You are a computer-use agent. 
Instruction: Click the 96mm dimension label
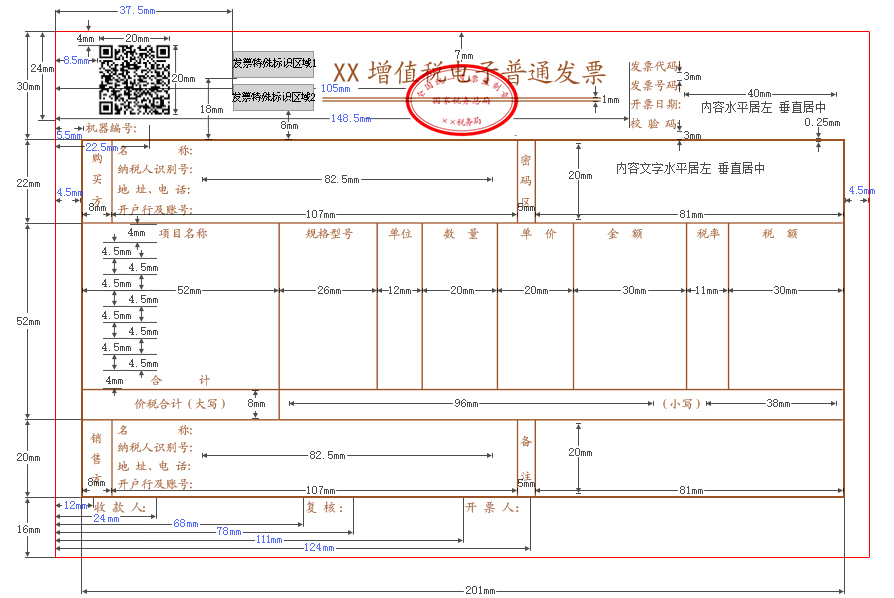(x=466, y=404)
